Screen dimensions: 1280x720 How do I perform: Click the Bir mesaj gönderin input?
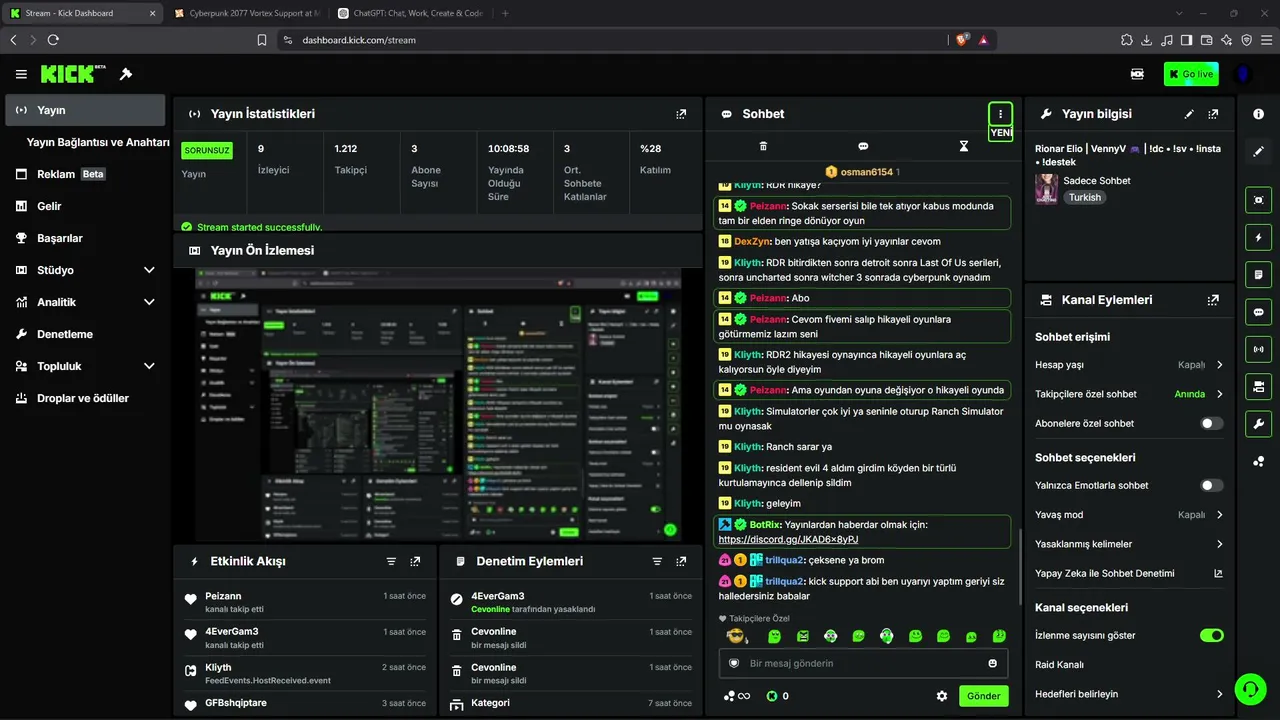coord(863,663)
